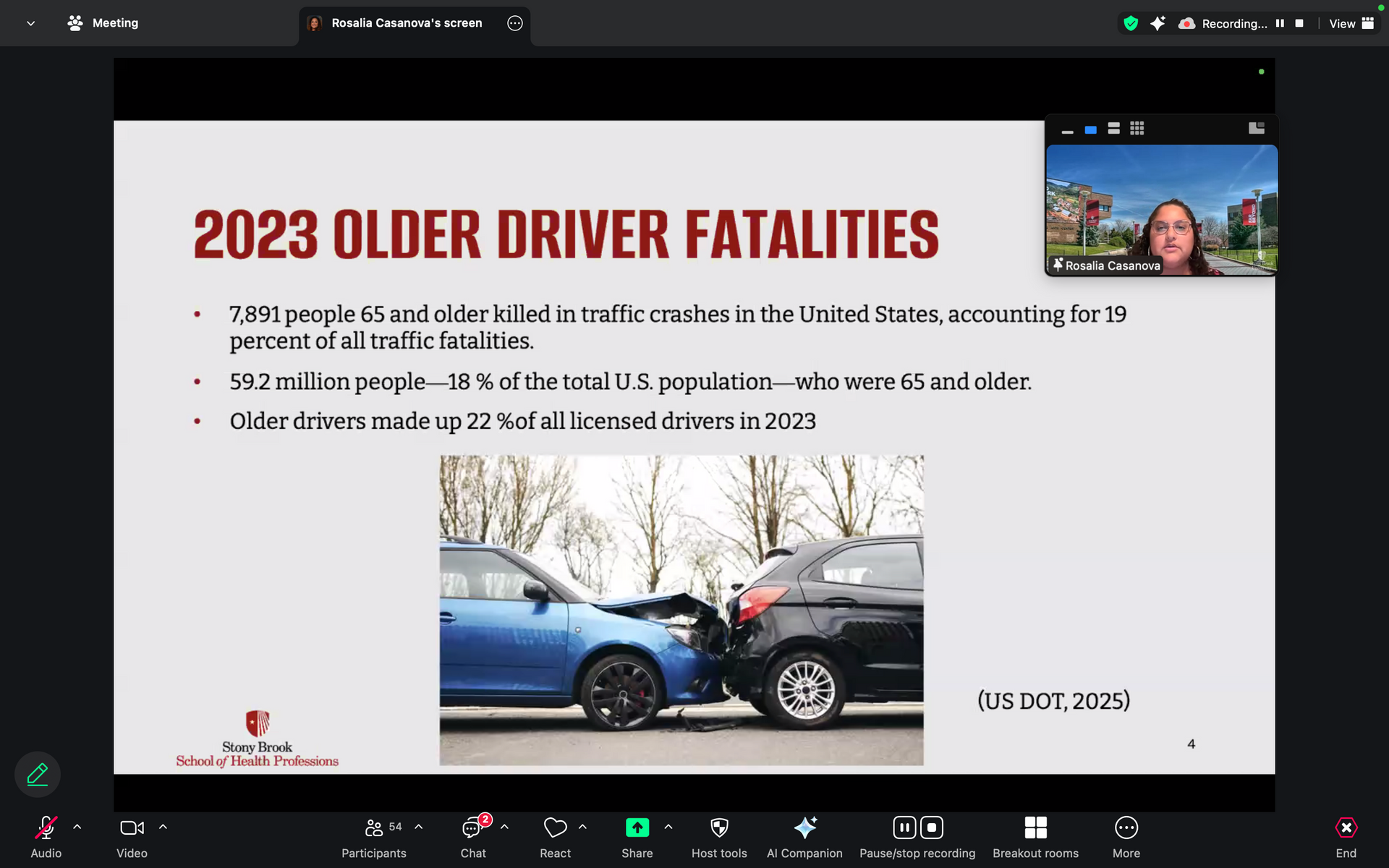Pause the cloud recording in top bar
Viewport: 1389px width, 868px height.
tap(1280, 23)
